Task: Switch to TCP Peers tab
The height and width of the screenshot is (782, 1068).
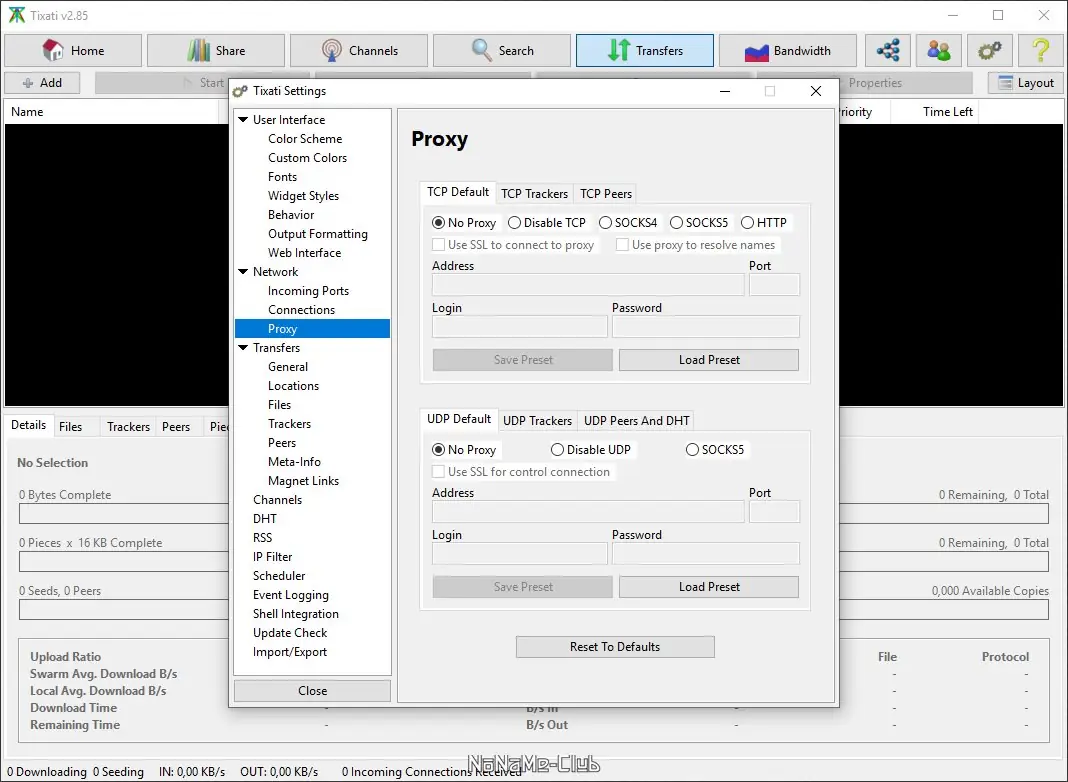Action: coord(606,194)
